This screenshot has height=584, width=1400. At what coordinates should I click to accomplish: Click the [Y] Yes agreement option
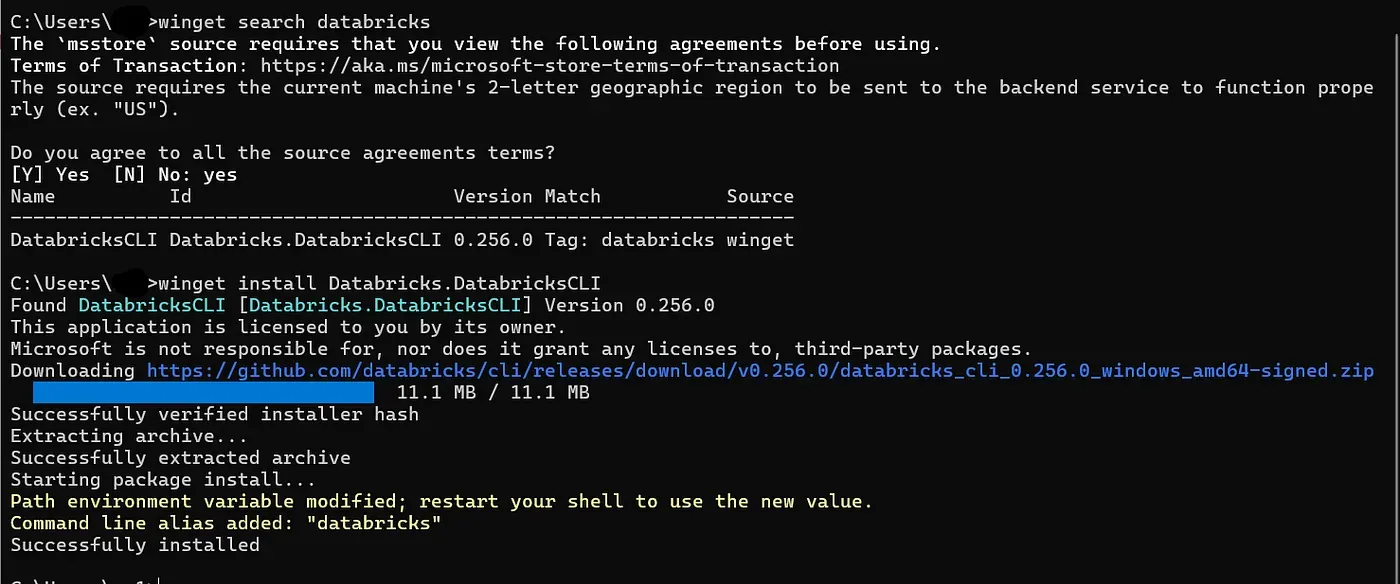click(50, 175)
